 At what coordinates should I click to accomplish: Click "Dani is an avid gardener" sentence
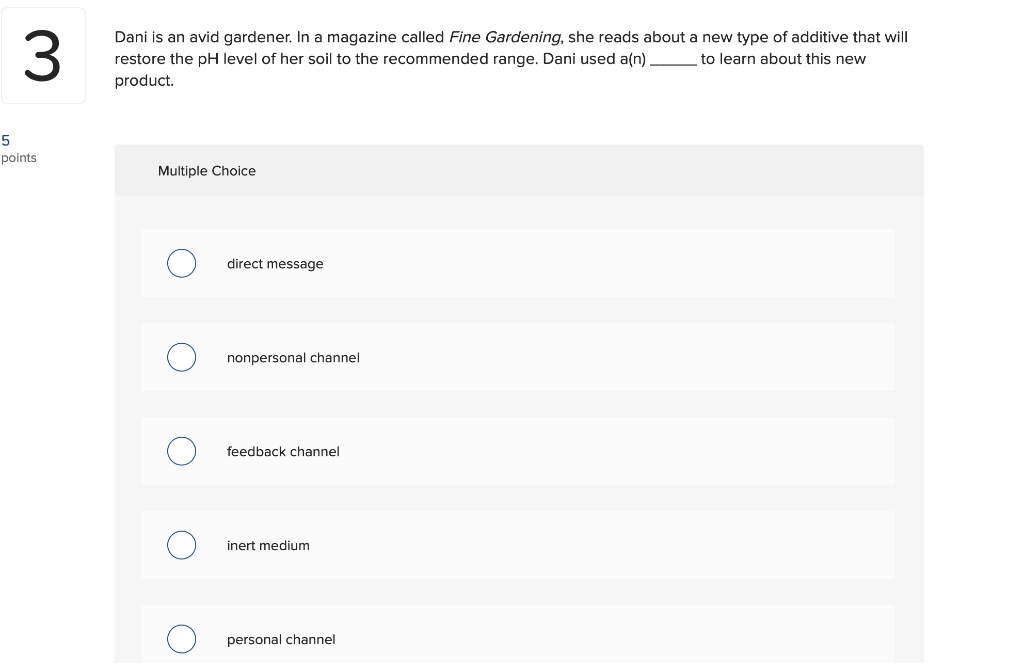tap(202, 37)
